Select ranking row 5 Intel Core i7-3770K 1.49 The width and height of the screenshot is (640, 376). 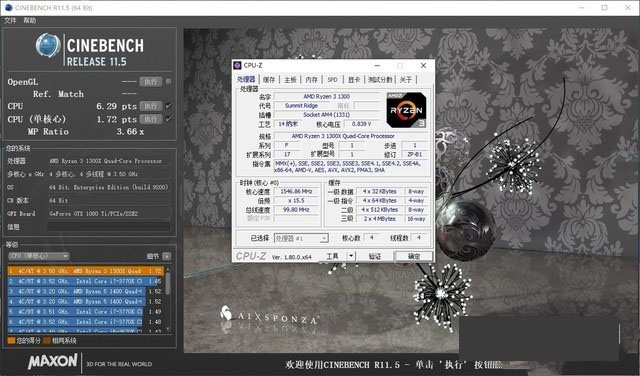(86, 311)
